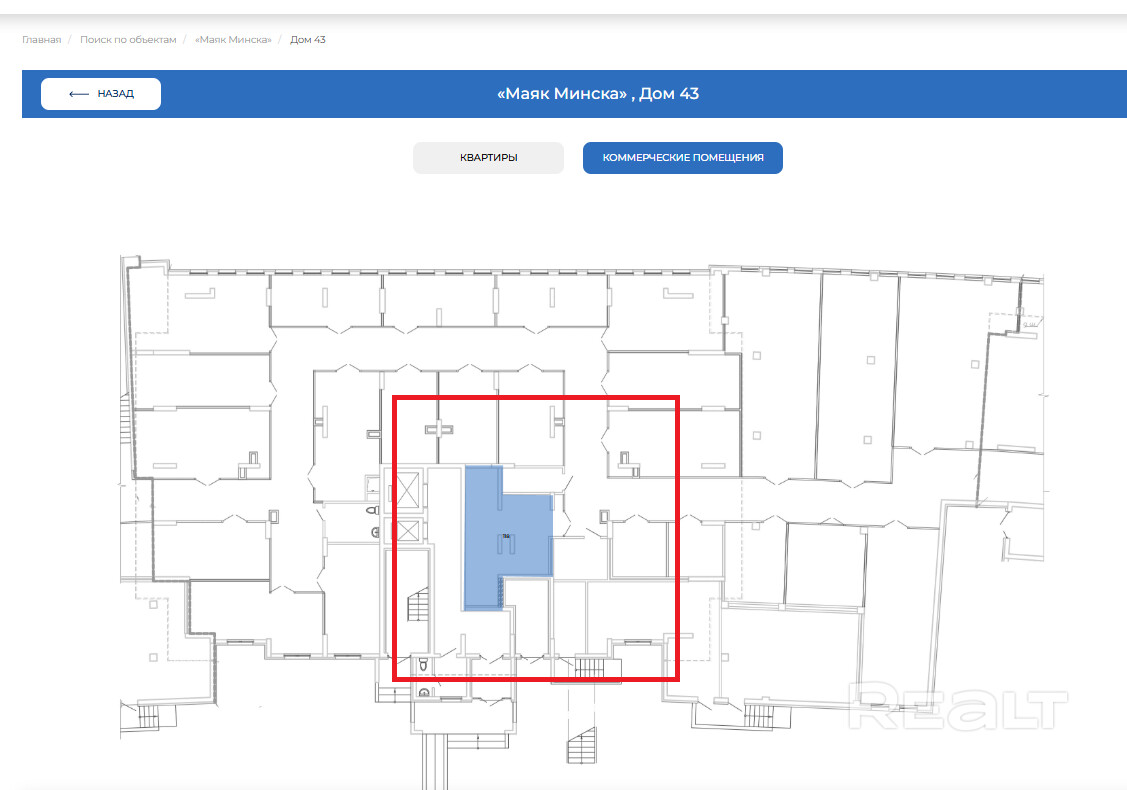1127x790 pixels.
Task: Click the back arrow icon in Назад
Action: (x=79, y=94)
